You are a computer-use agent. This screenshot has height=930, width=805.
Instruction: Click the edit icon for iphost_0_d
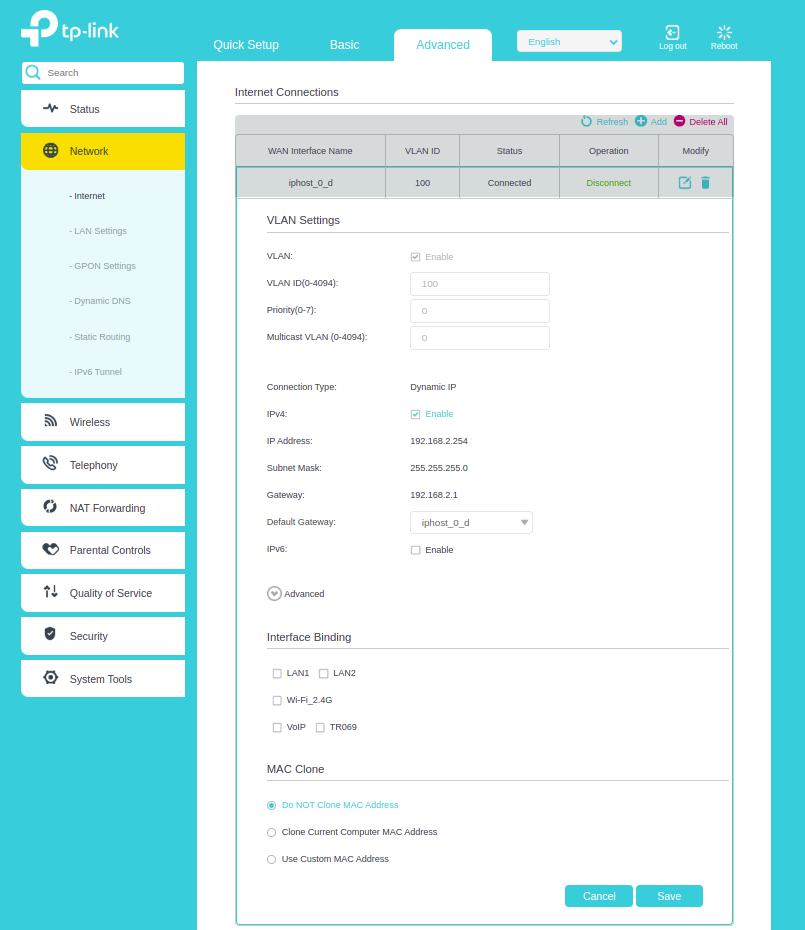pos(685,183)
